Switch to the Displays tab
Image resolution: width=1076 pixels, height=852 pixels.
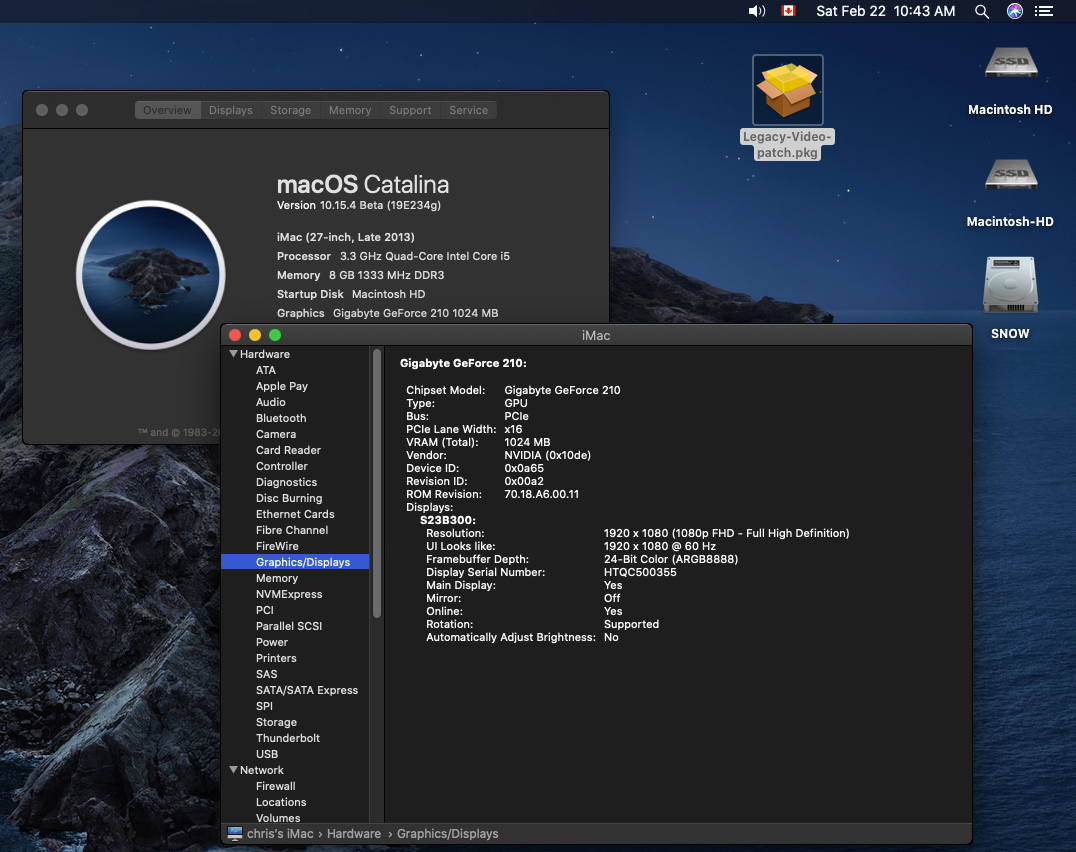pos(231,110)
